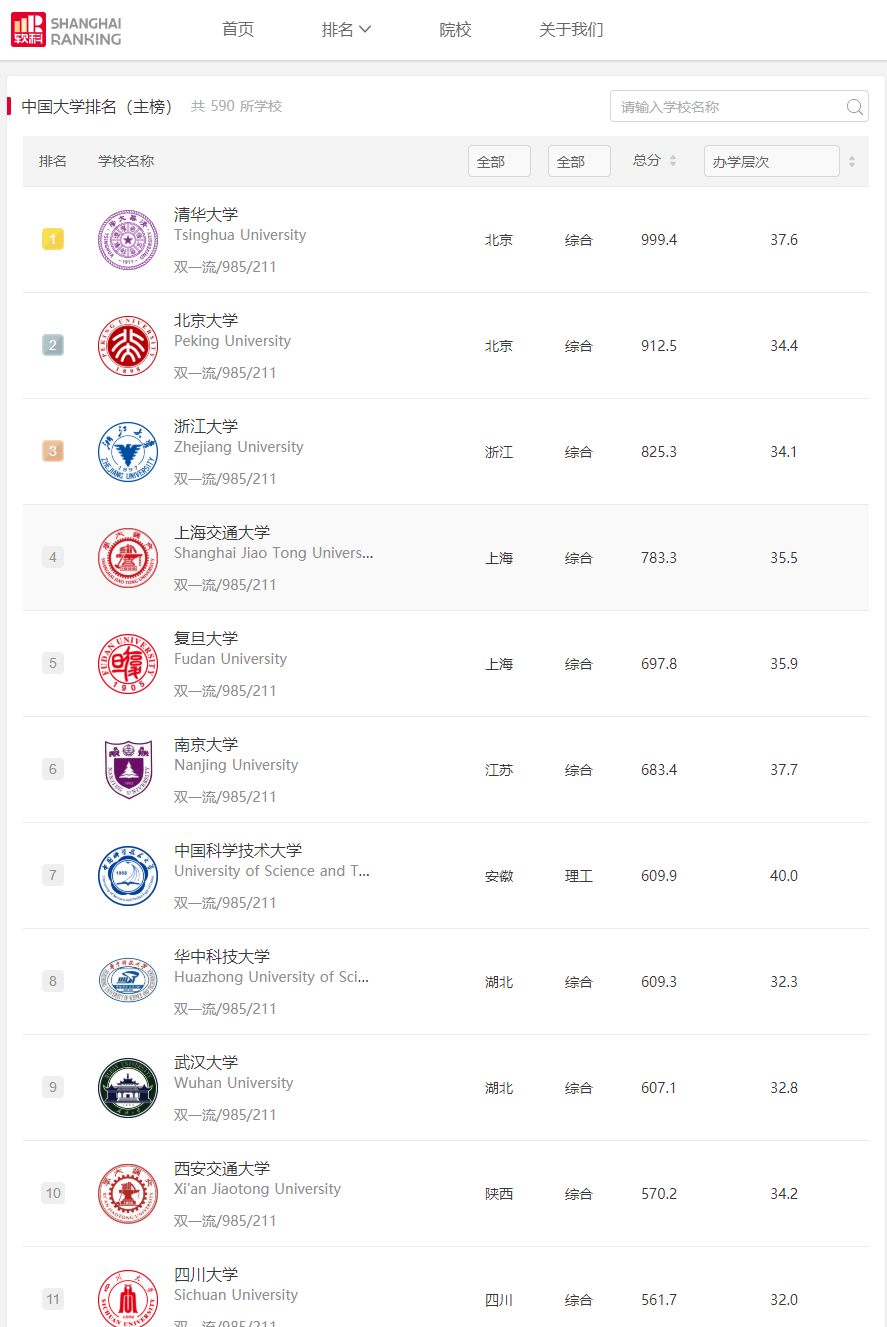Click Wuhan University's dark green emblem
The height and width of the screenshot is (1327, 887).
pos(128,1088)
